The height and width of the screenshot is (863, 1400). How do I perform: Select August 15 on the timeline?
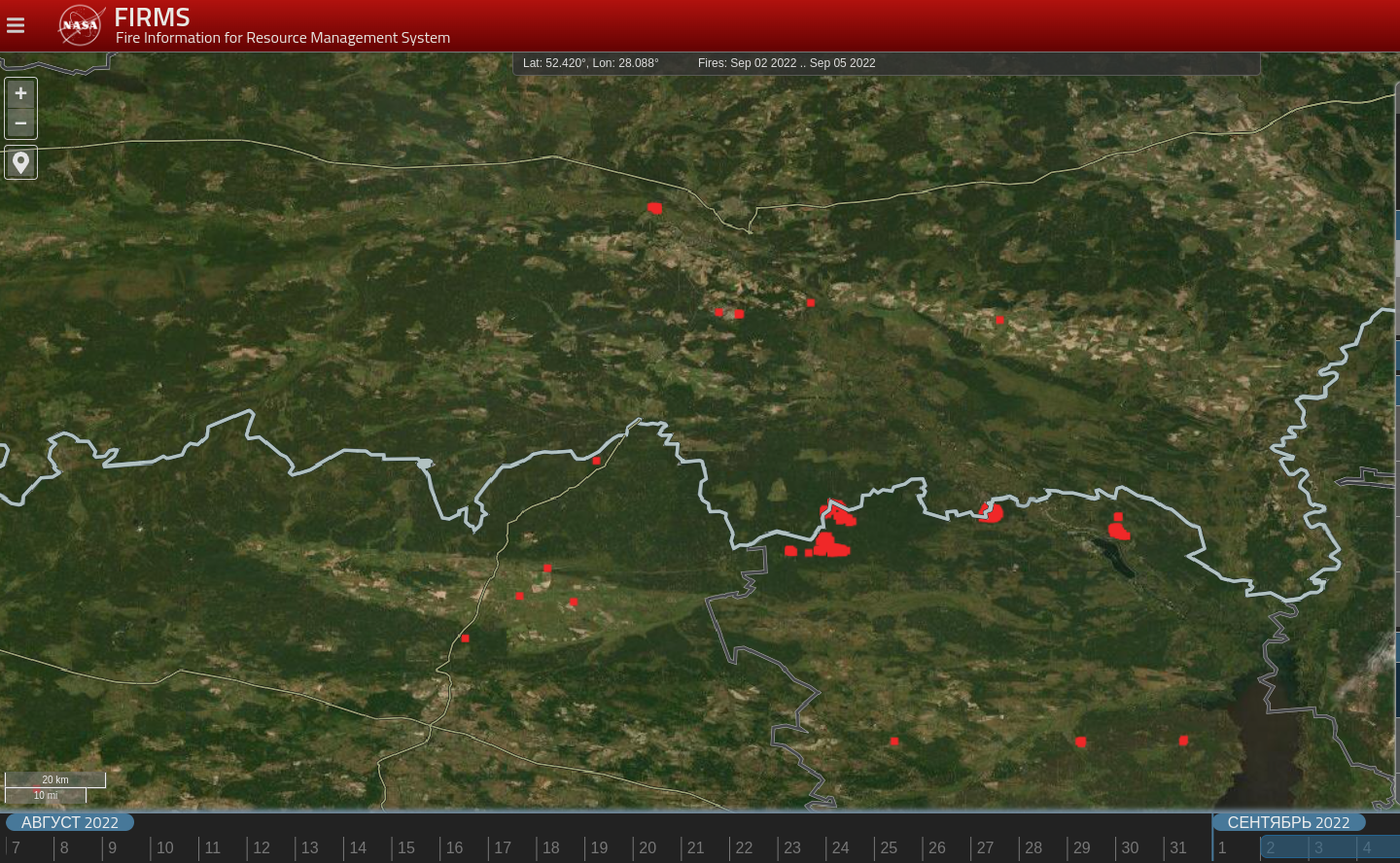(x=405, y=847)
